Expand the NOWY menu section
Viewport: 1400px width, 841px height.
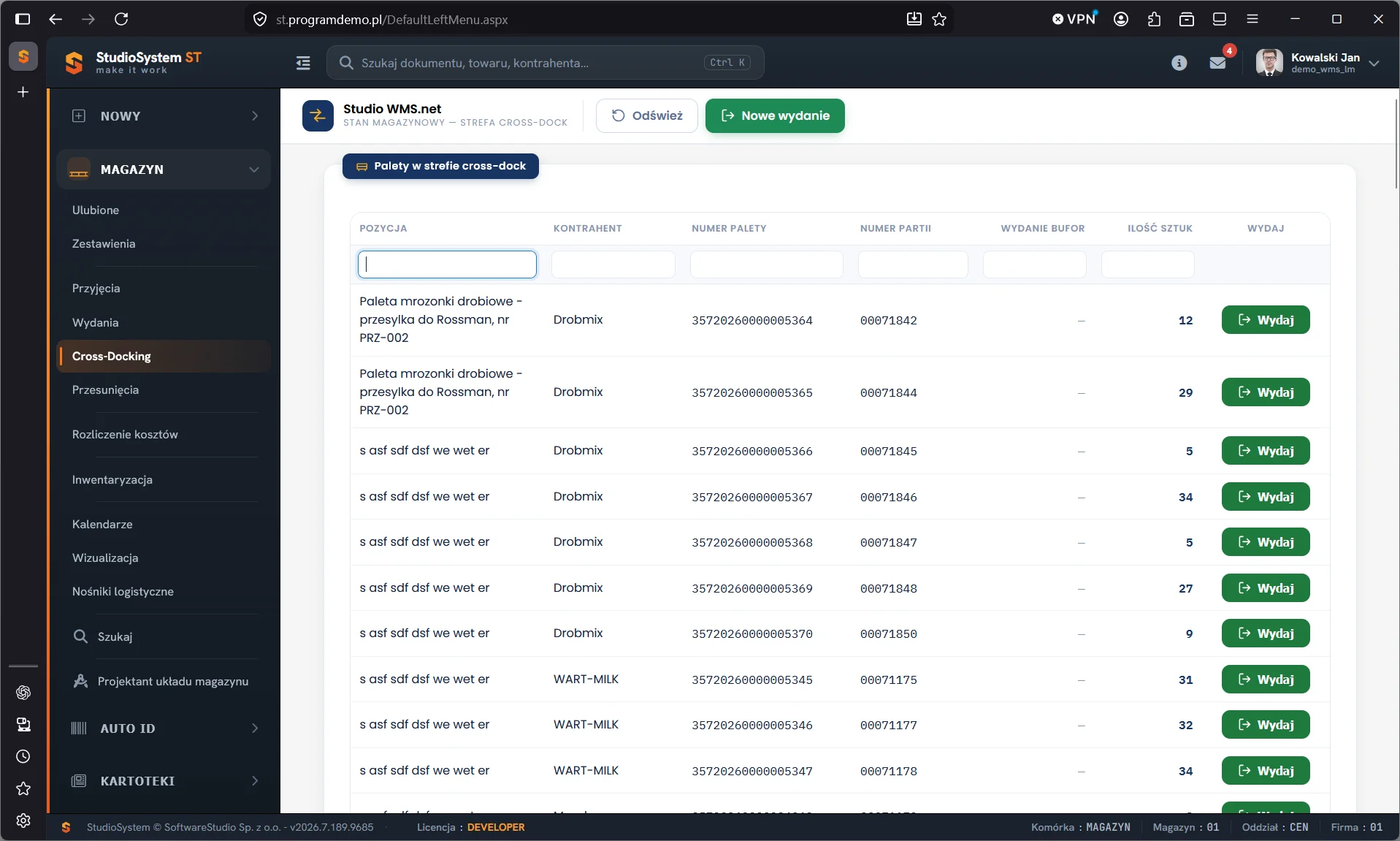[x=164, y=116]
